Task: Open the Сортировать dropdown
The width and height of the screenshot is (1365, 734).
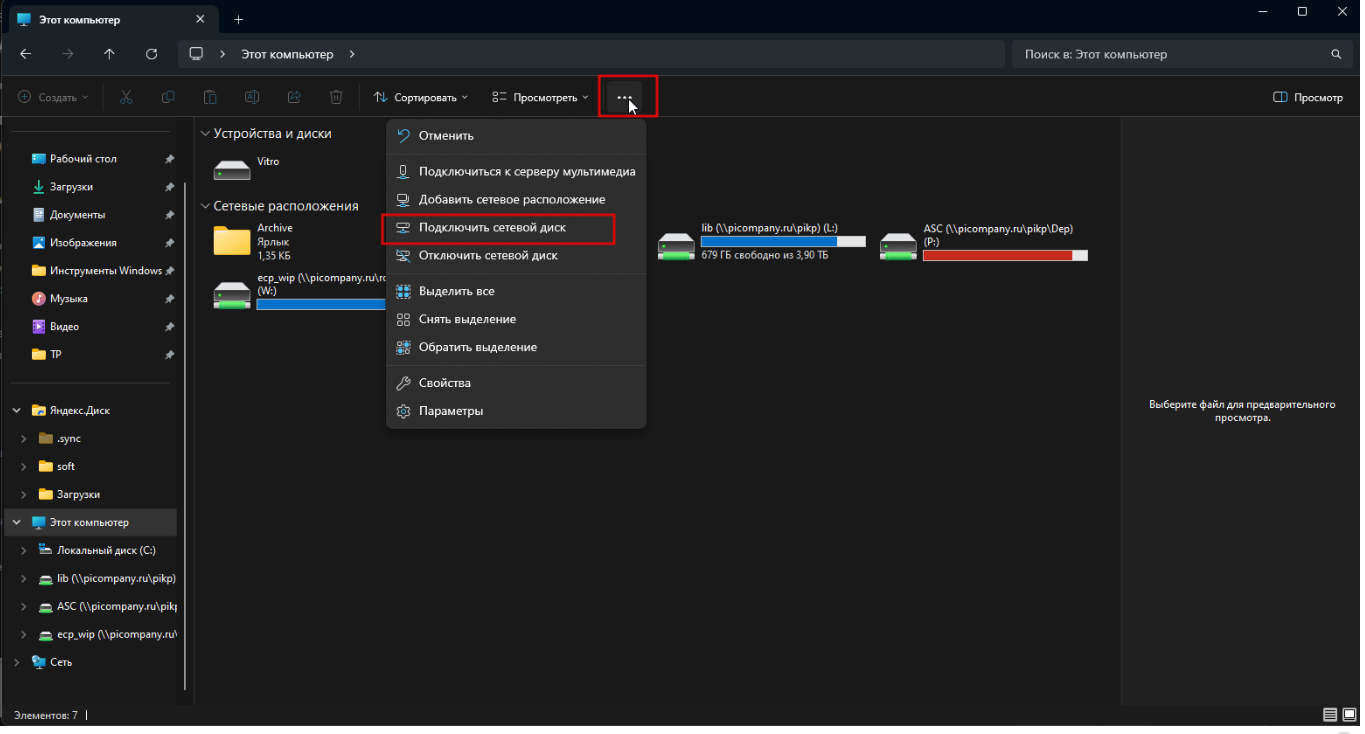Action: (x=420, y=97)
